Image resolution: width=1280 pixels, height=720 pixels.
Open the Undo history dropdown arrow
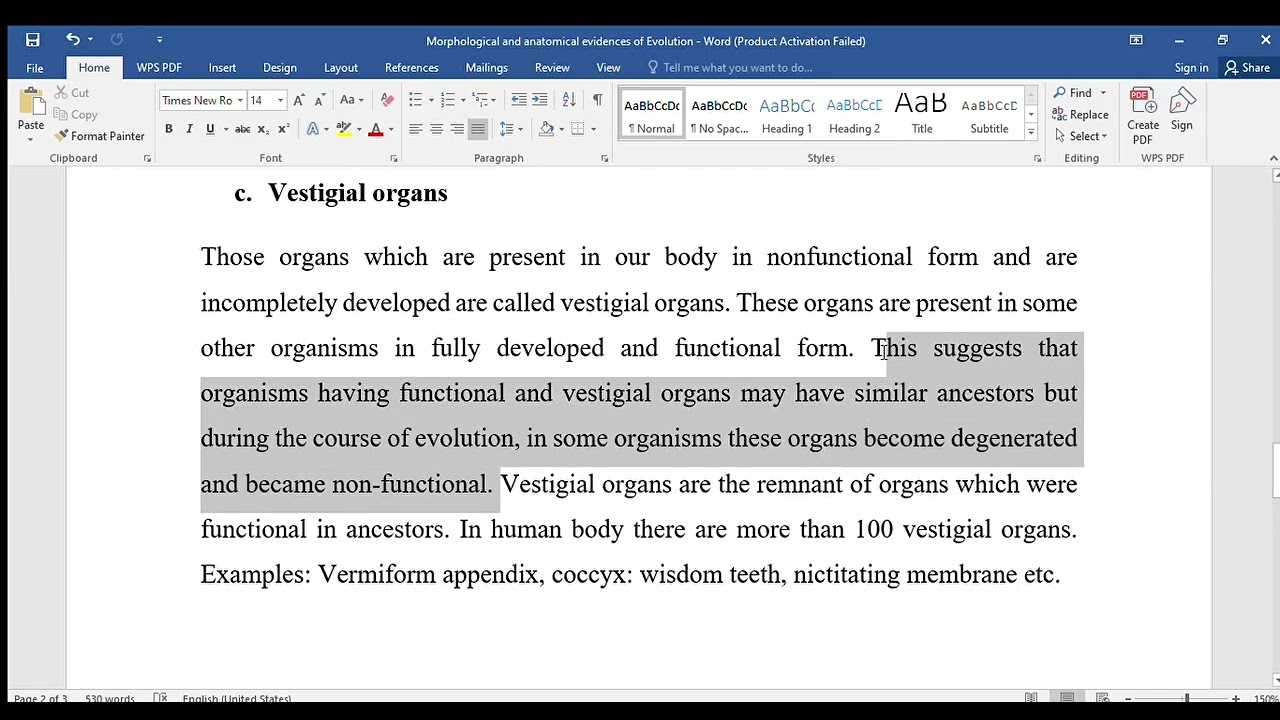click(90, 40)
